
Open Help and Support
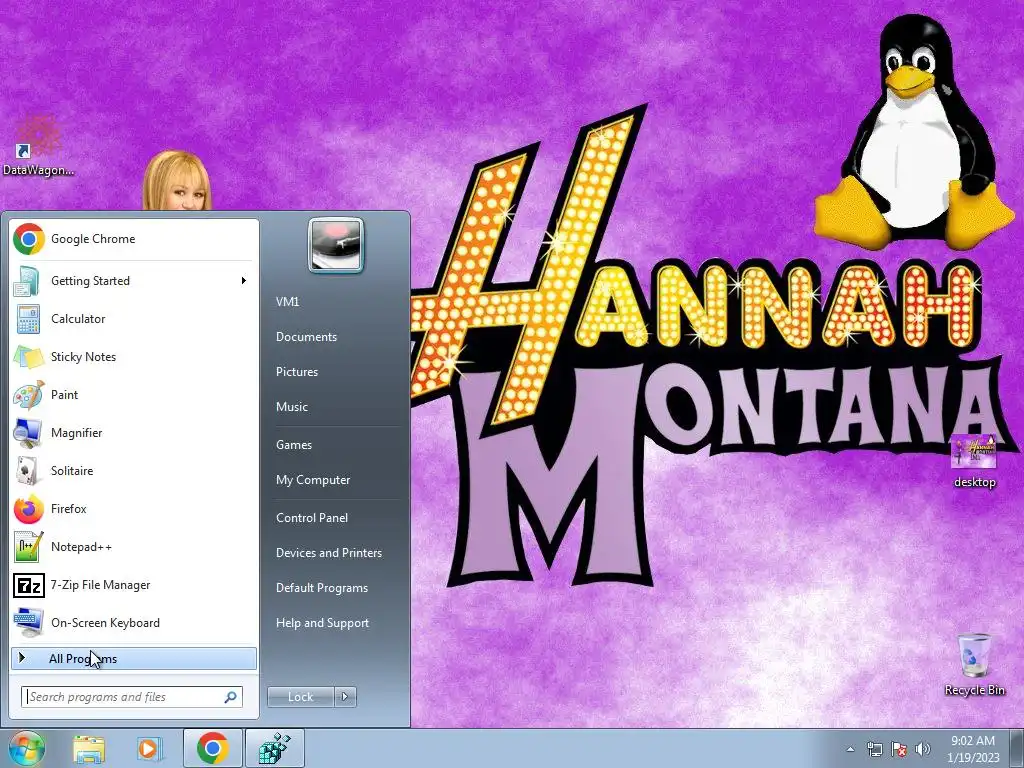coord(322,623)
